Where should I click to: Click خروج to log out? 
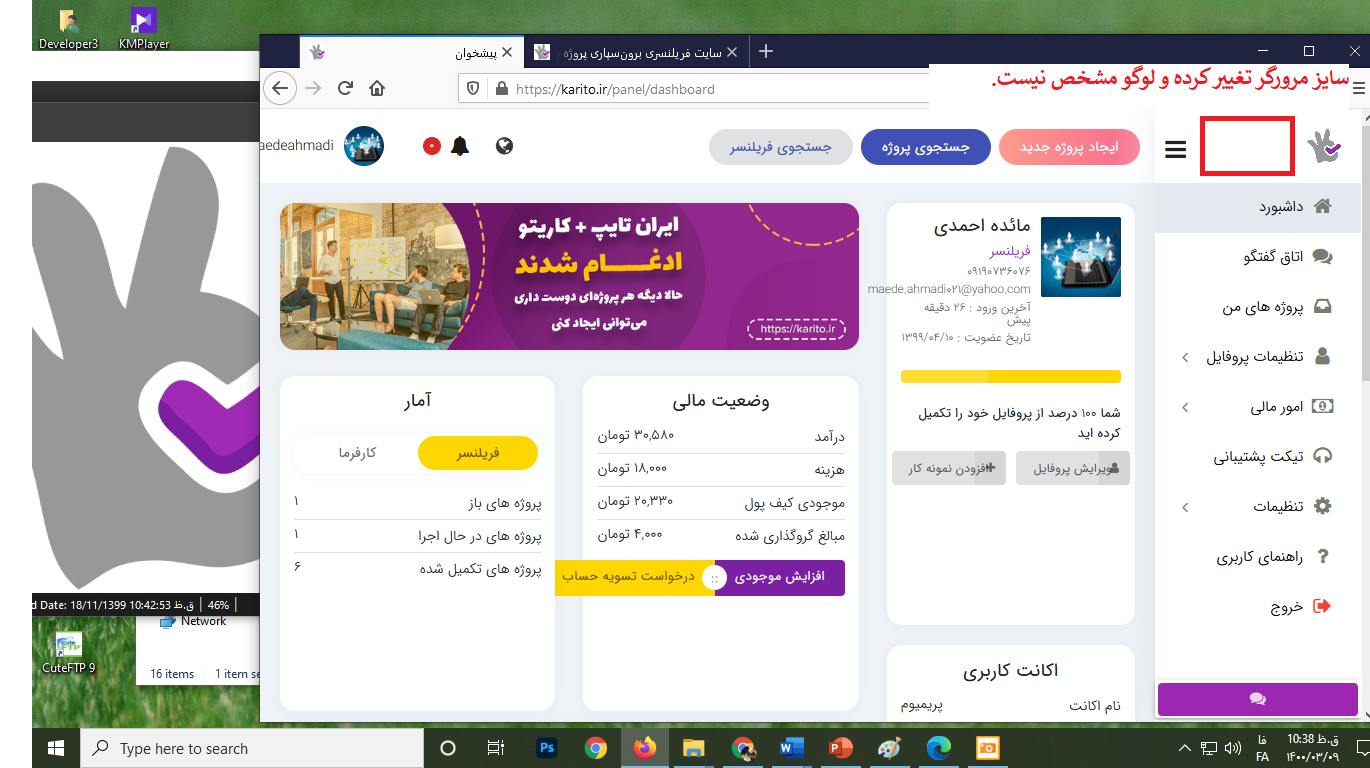click(x=1258, y=606)
